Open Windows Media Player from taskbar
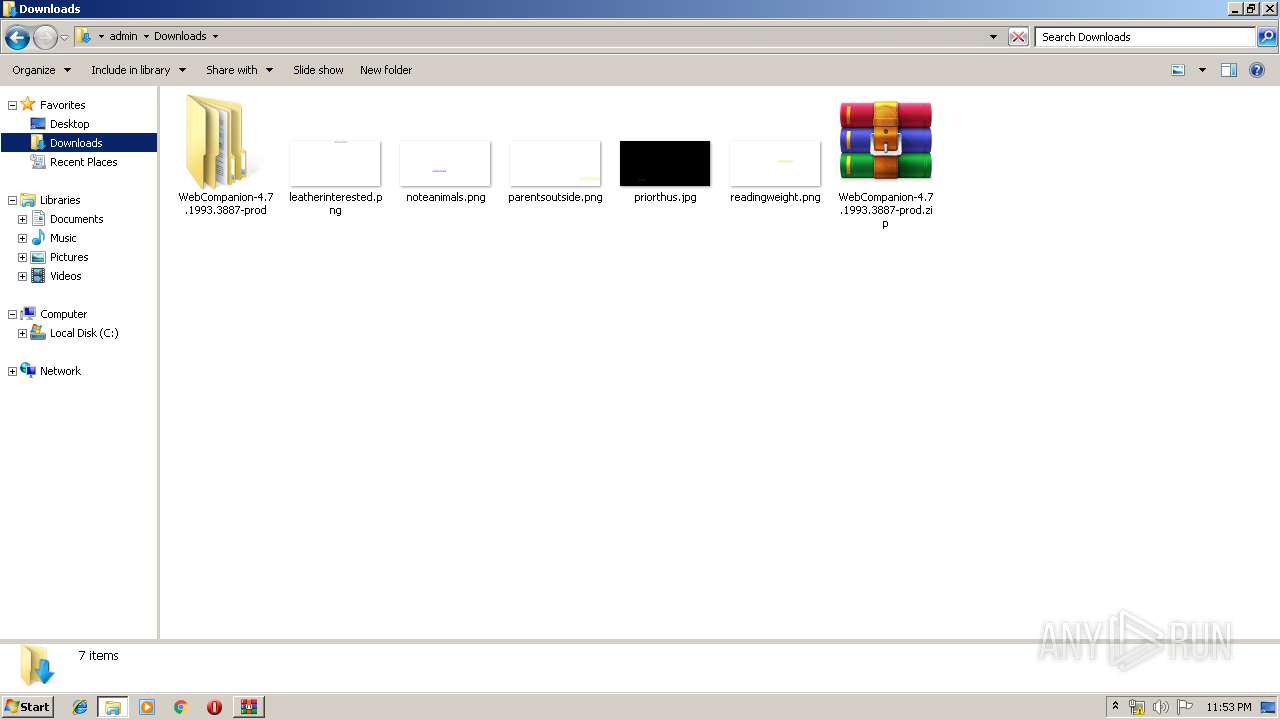 click(147, 707)
